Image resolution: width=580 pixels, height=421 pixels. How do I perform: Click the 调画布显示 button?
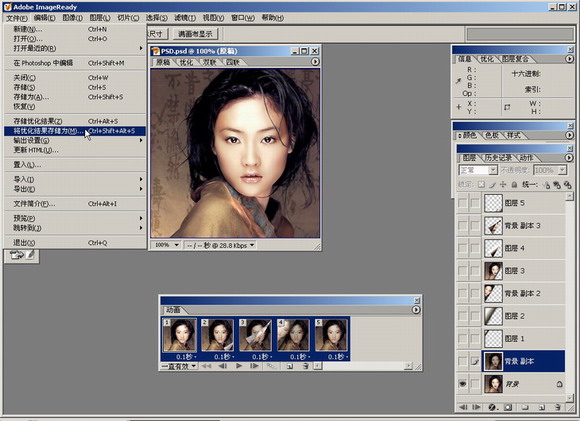coord(195,34)
